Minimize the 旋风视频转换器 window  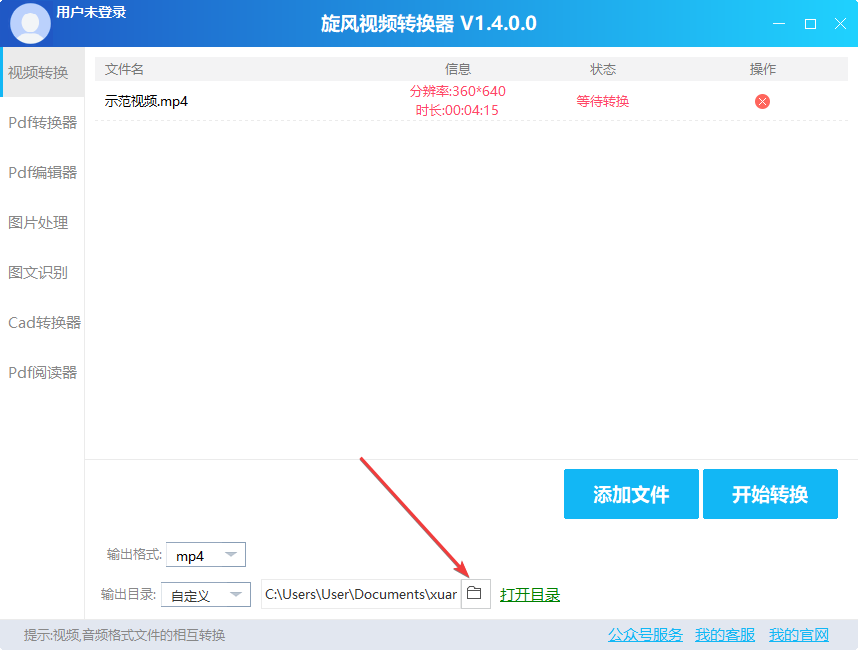(x=779, y=24)
